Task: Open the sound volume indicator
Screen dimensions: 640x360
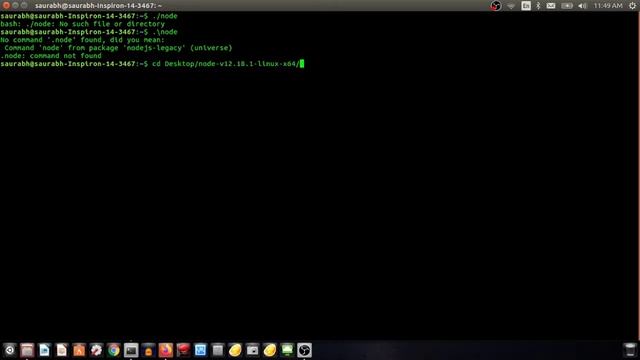Action: (x=582, y=6)
